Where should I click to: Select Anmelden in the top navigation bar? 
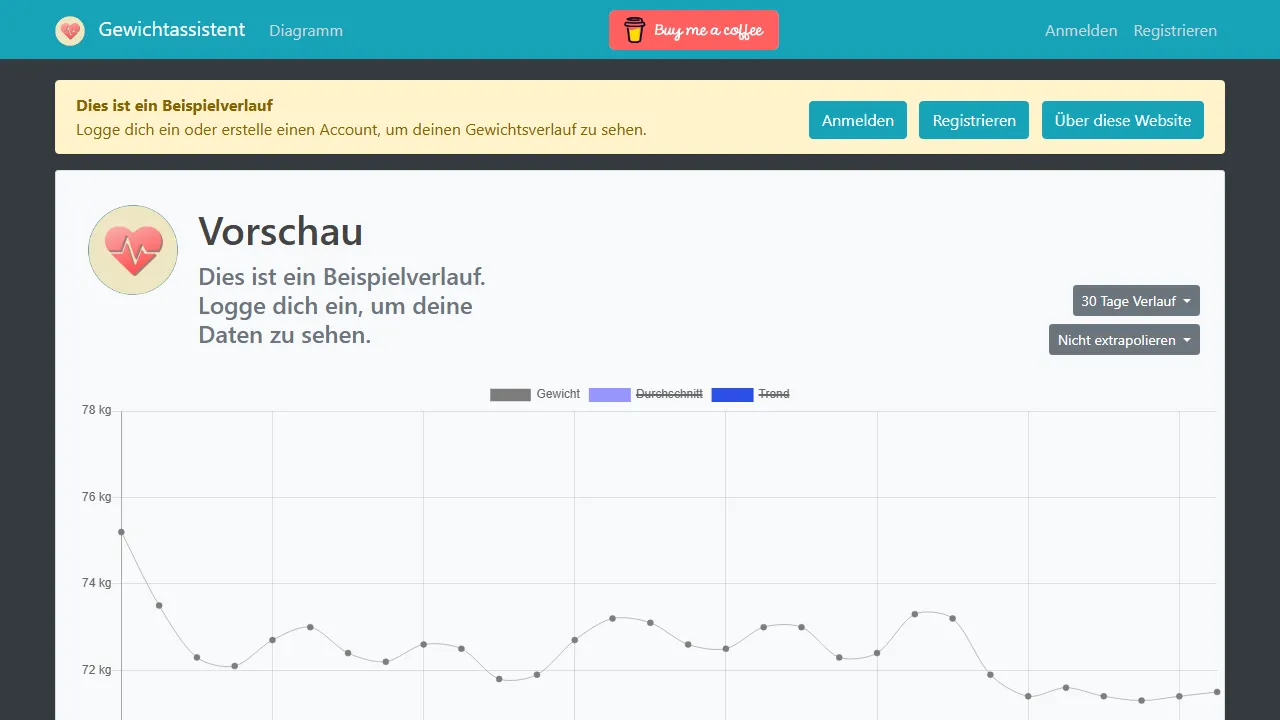click(x=1081, y=30)
